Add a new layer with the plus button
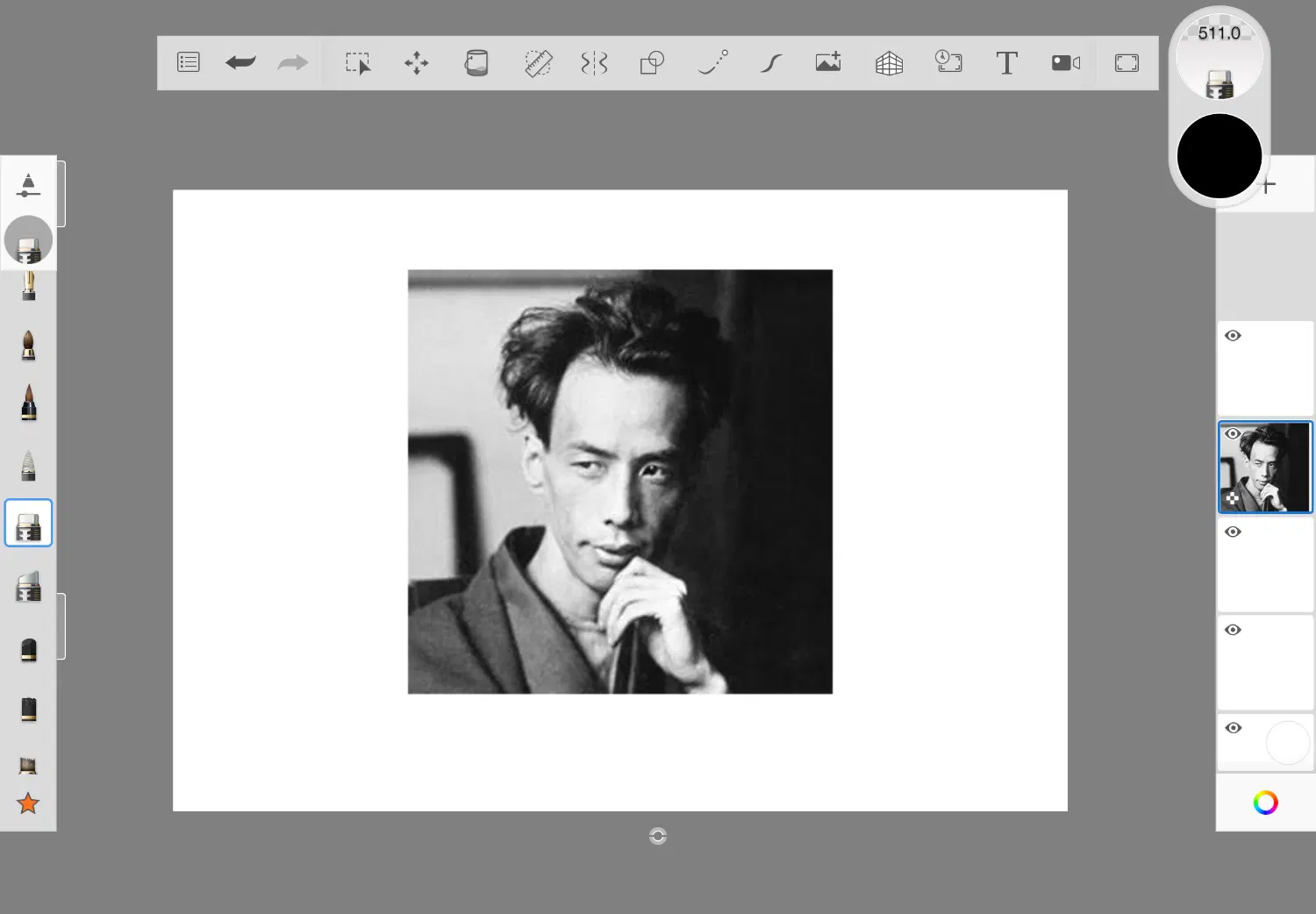 pyautogui.click(x=1269, y=185)
